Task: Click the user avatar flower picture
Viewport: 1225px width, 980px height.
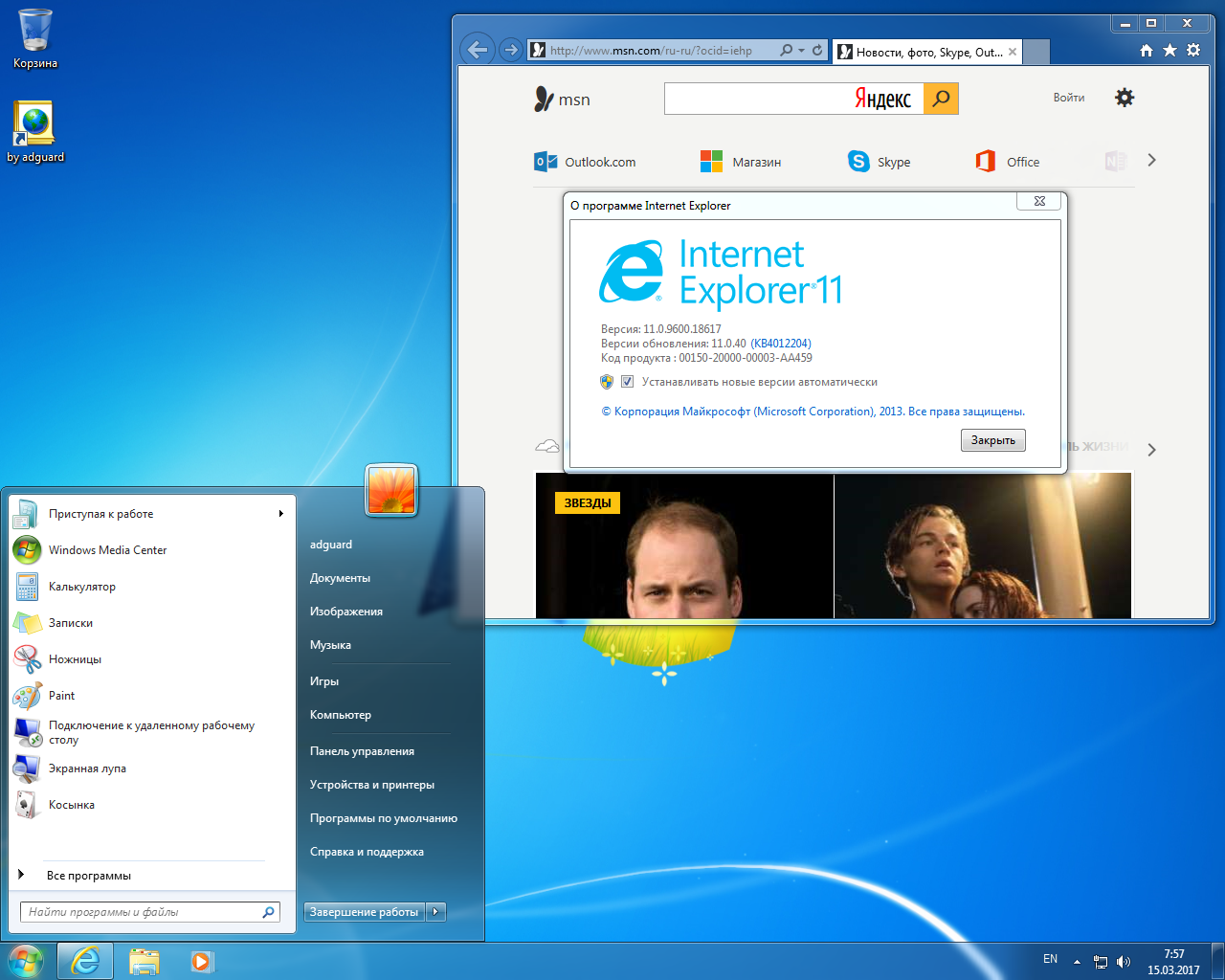Action: [x=391, y=490]
